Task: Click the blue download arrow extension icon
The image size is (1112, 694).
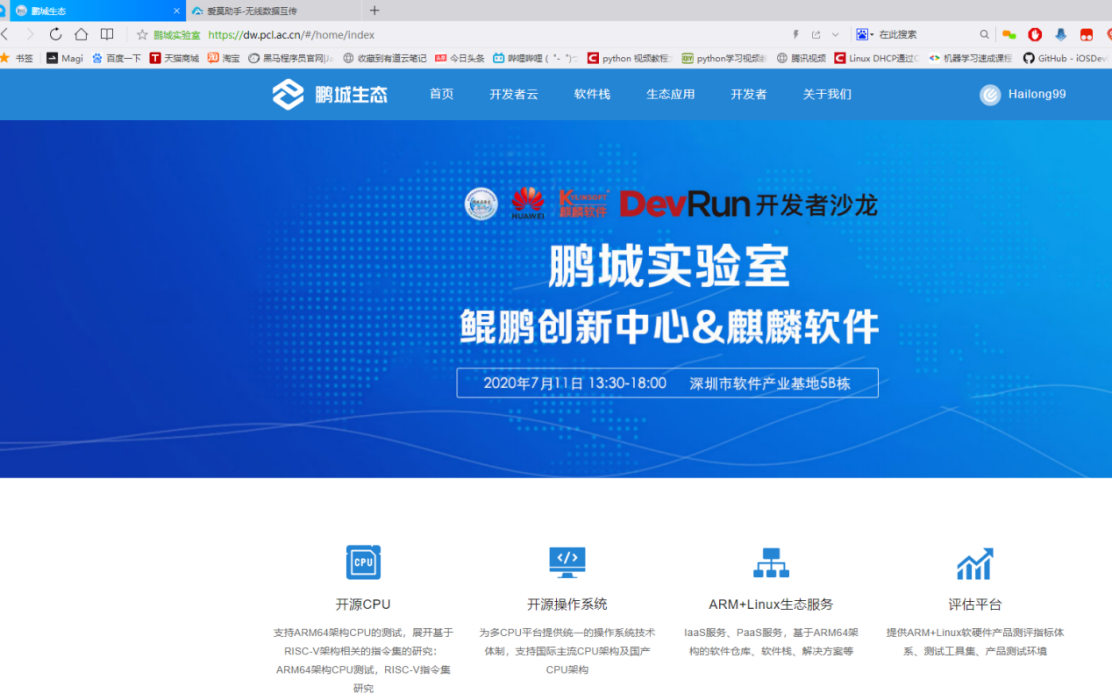Action: pos(1060,34)
